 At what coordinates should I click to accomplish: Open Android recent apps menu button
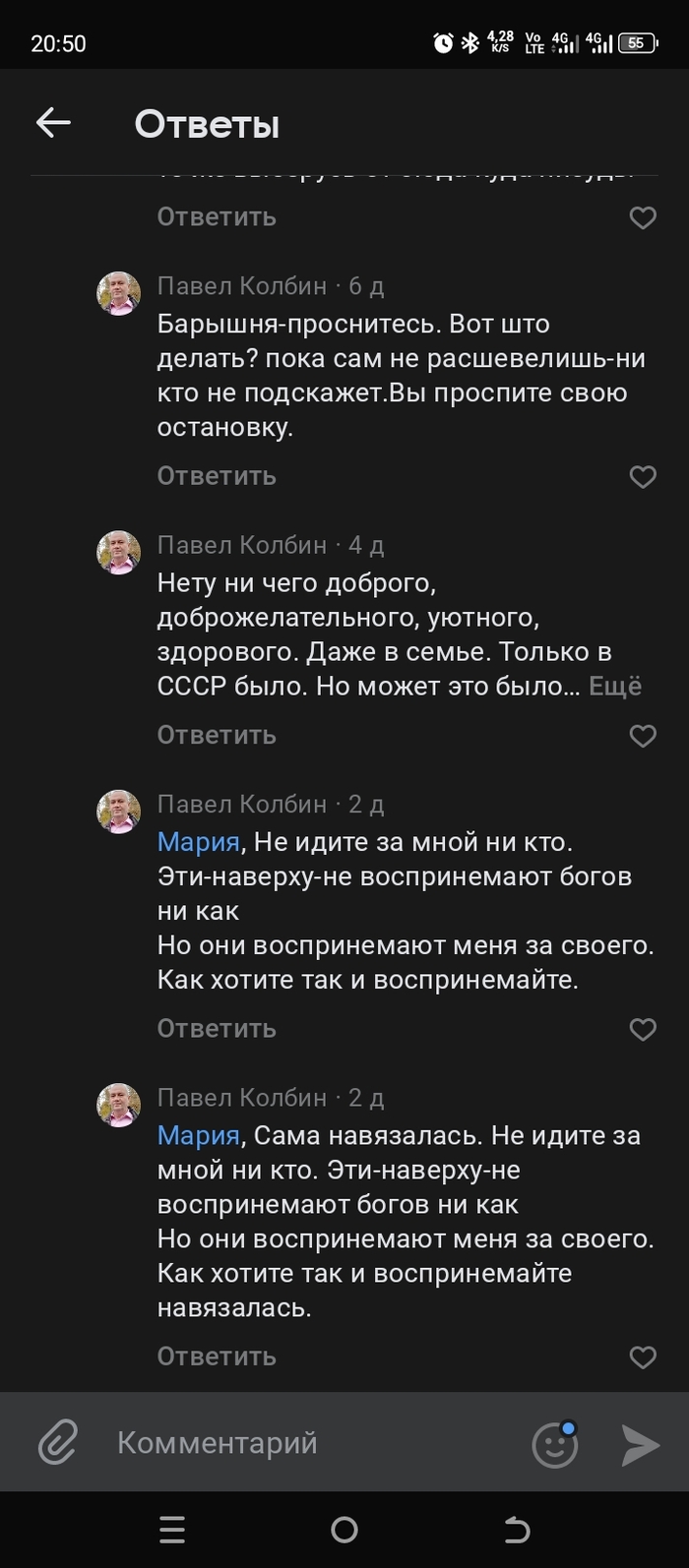[x=172, y=1530]
